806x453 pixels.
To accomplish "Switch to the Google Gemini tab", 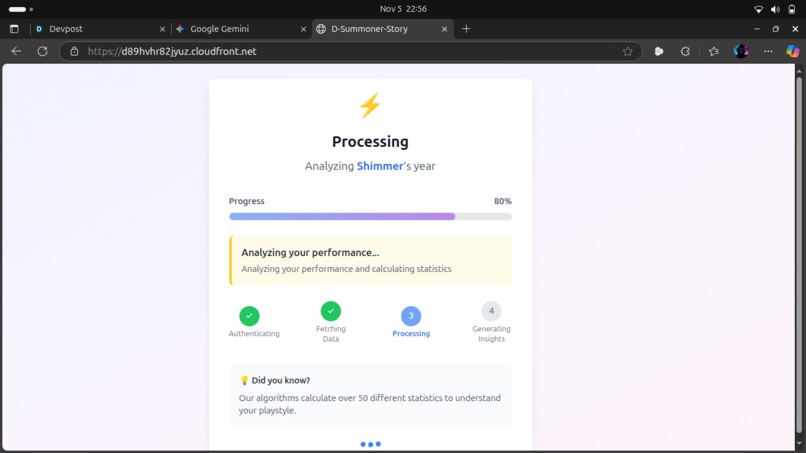I will [x=241, y=29].
